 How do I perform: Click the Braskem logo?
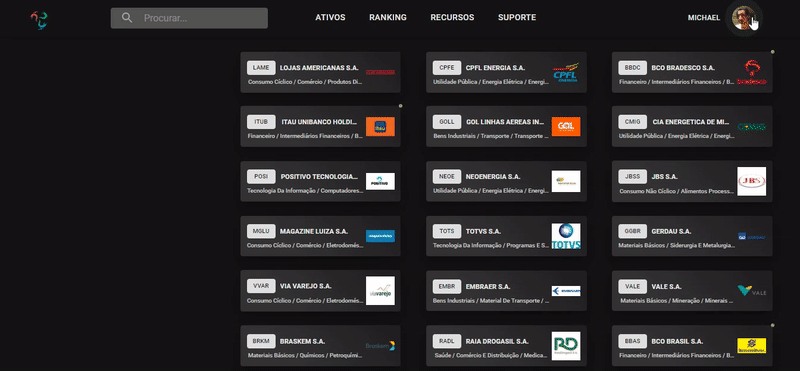click(x=380, y=345)
